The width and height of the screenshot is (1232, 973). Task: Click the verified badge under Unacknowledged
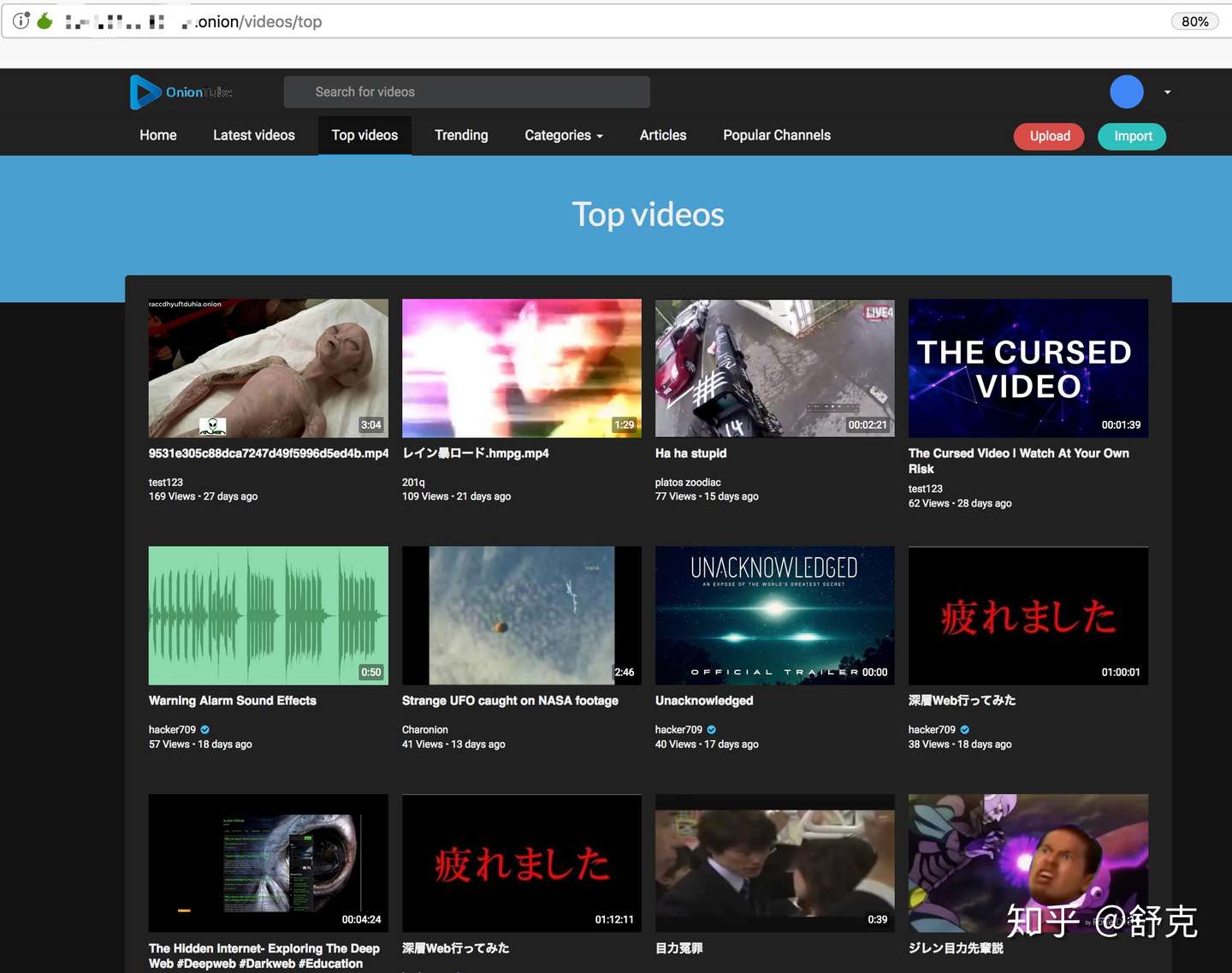(712, 730)
